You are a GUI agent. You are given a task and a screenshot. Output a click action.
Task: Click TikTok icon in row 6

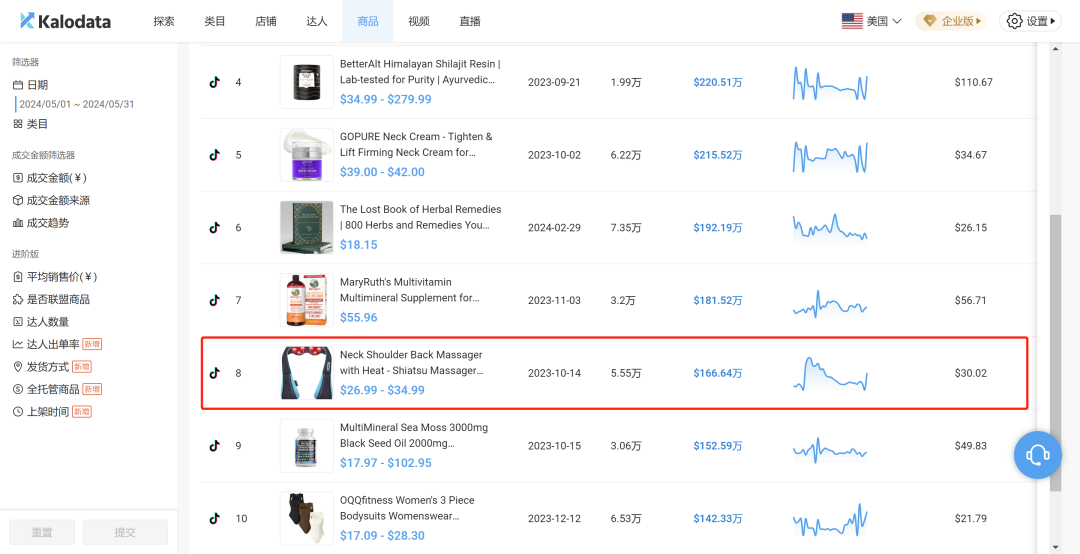click(x=214, y=227)
